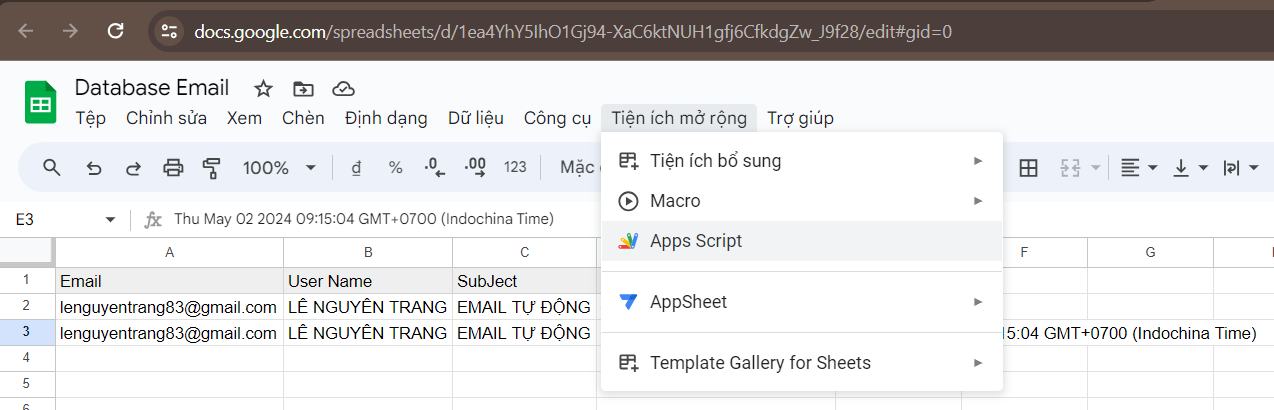1274x410 pixels.
Task: Select the row 2 email address cell
Action: click(x=169, y=306)
